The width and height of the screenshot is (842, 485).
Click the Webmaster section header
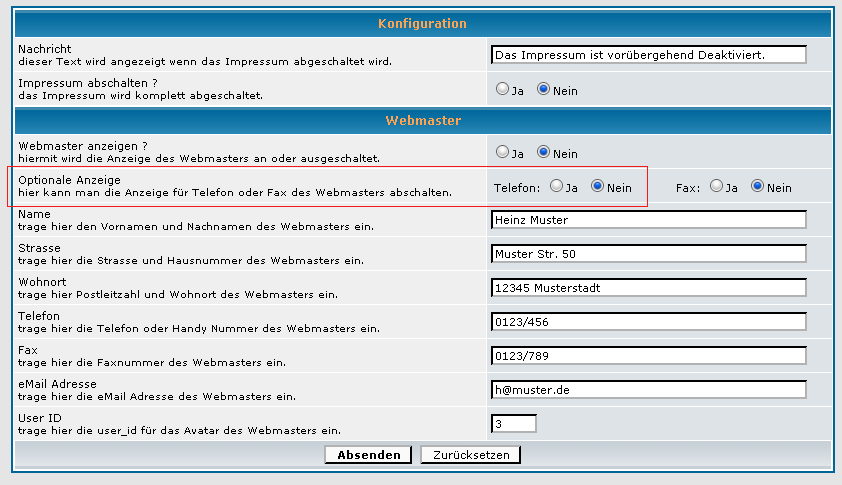(421, 121)
